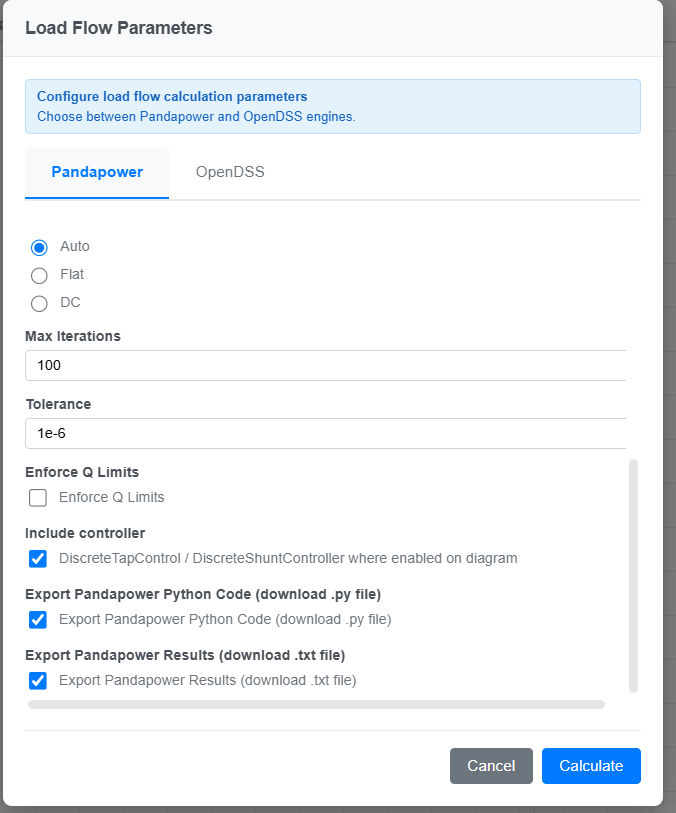Click the Cancel button
The width and height of the screenshot is (676, 813).
click(491, 765)
